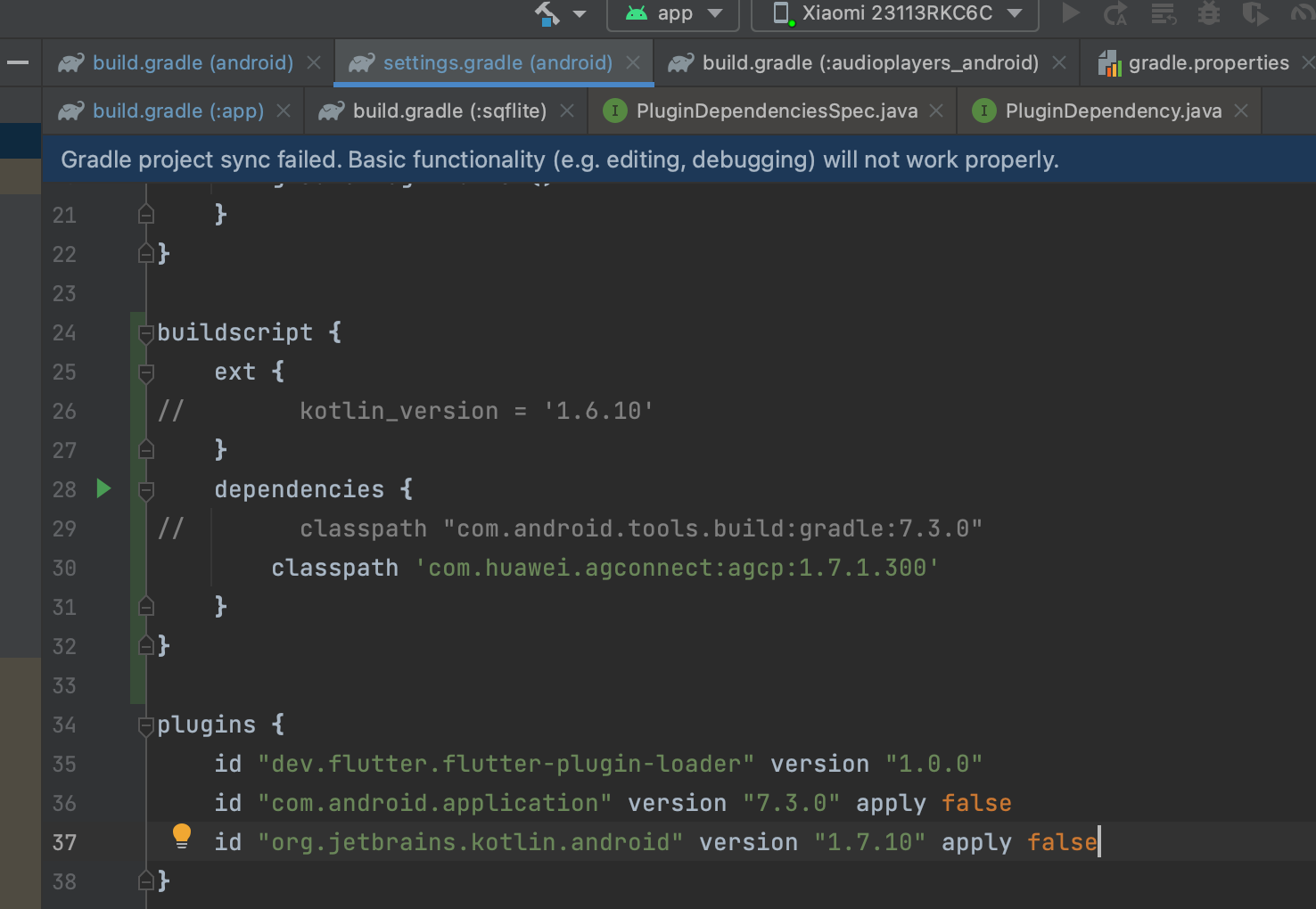Screen dimensions: 1316x909
Task: Click the hide panel minus icon at left
Action: 18,63
